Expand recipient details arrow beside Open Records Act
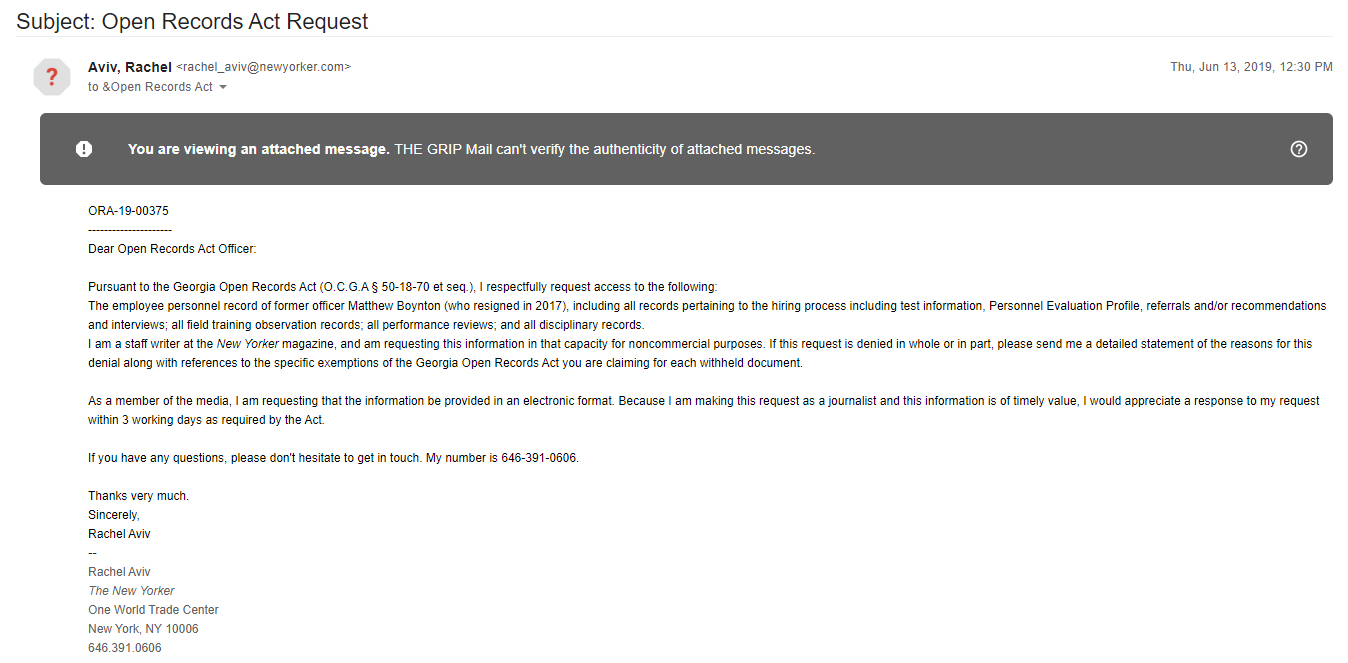Screen dimensions: 1348x663 point(223,88)
